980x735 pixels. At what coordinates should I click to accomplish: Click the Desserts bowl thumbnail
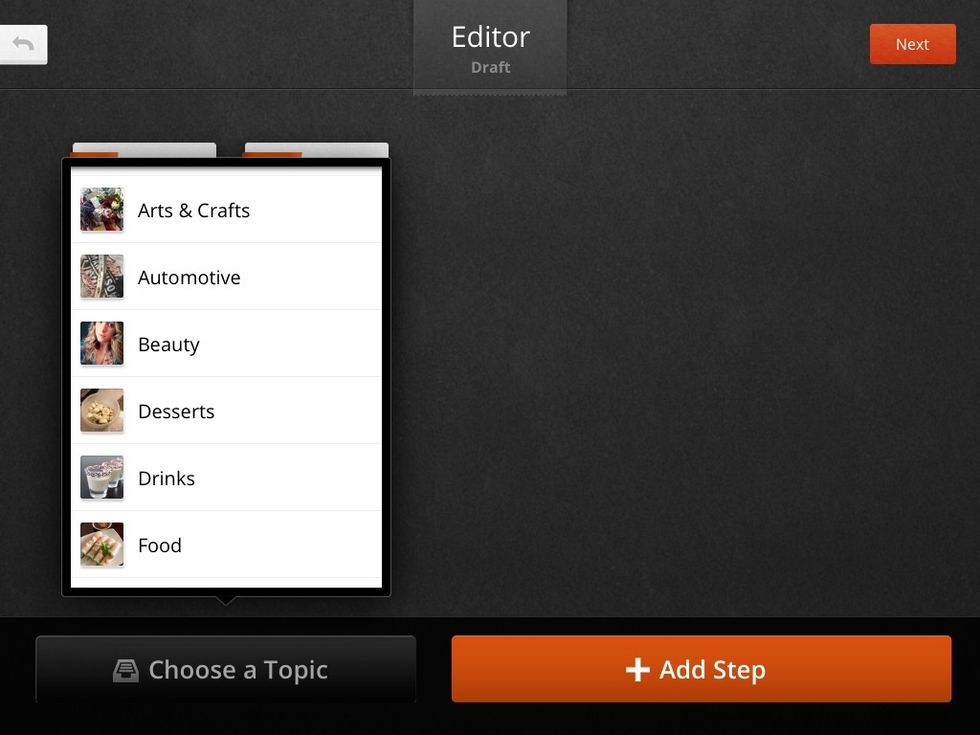pos(102,410)
